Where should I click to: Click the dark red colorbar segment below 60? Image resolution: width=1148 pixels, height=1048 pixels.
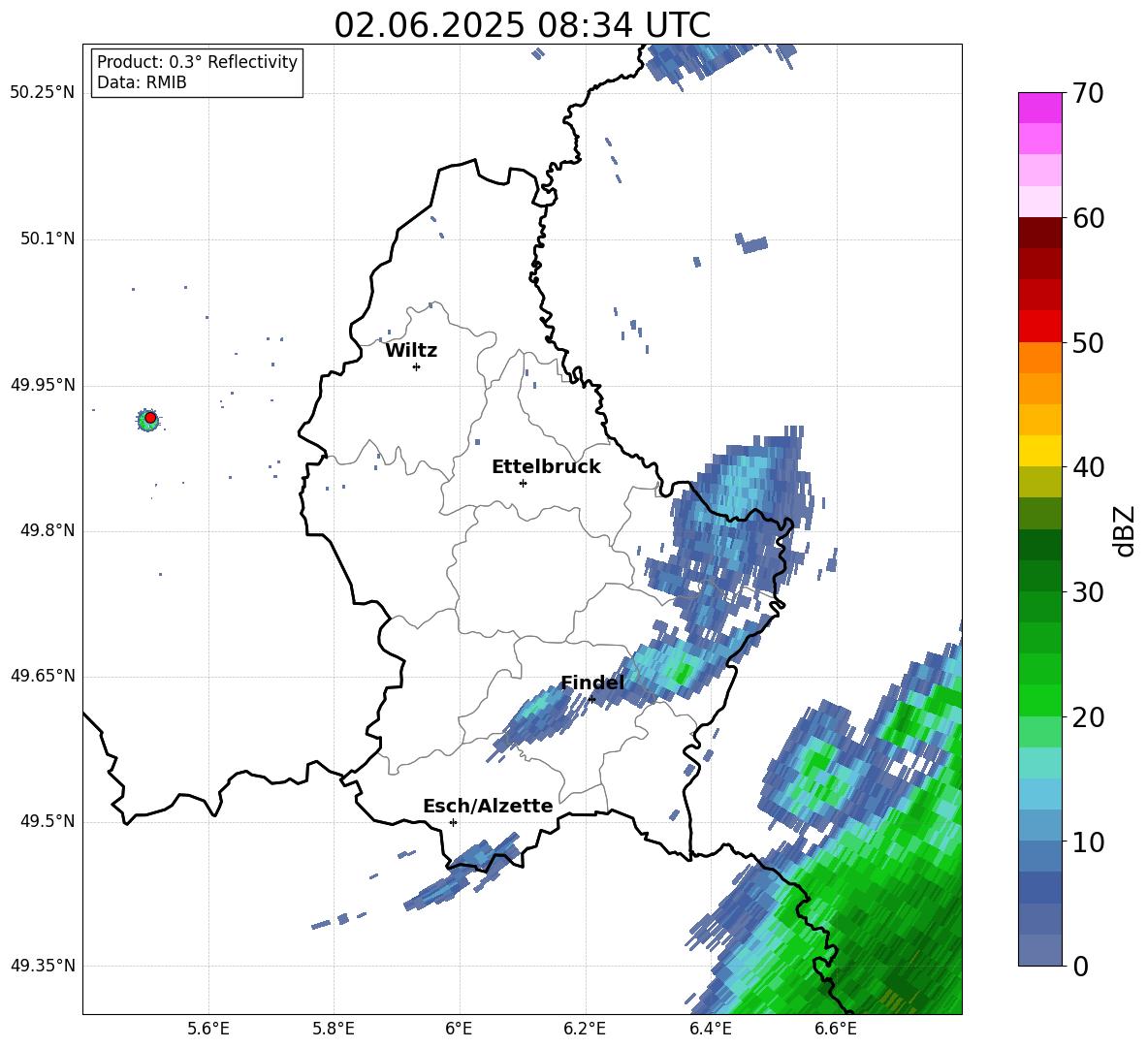(1039, 233)
